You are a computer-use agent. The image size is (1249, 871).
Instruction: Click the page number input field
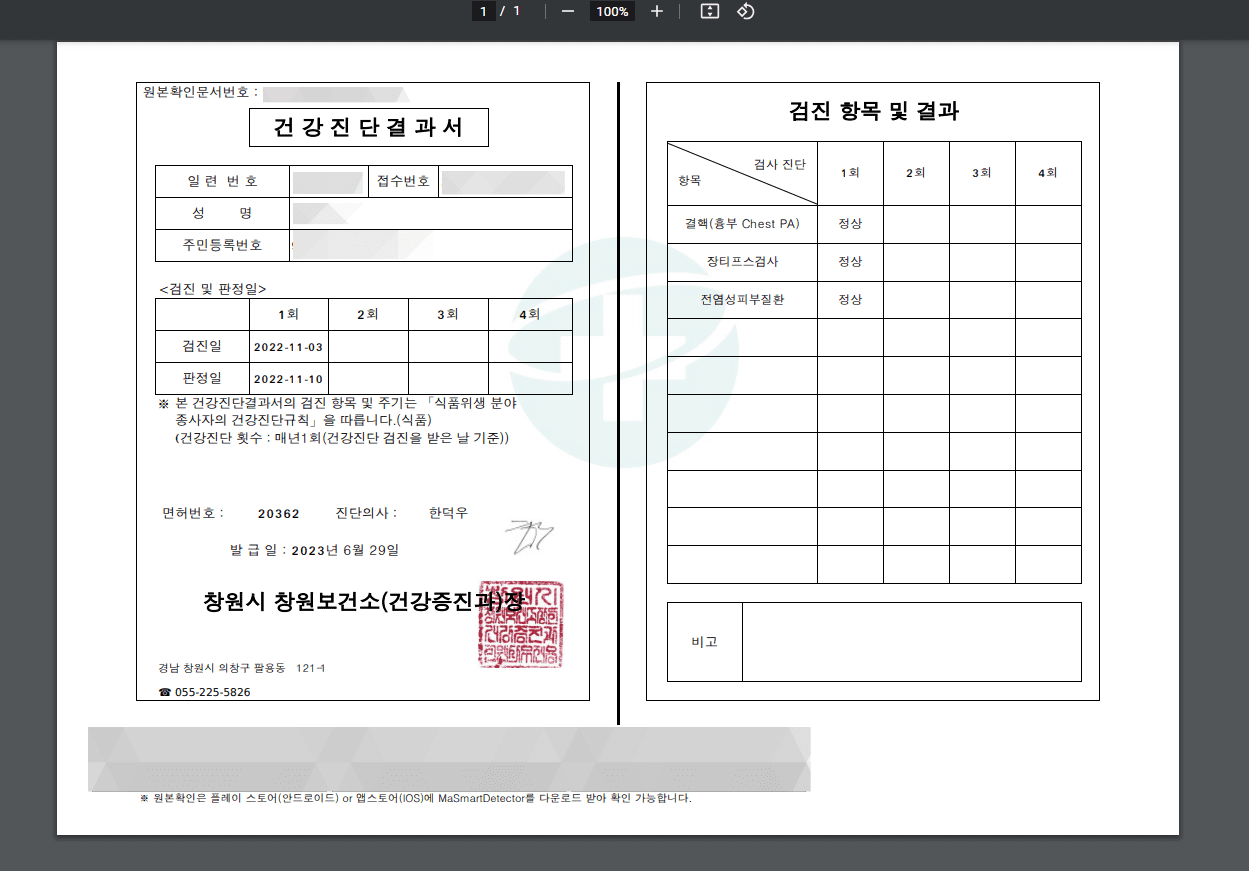[x=483, y=11]
